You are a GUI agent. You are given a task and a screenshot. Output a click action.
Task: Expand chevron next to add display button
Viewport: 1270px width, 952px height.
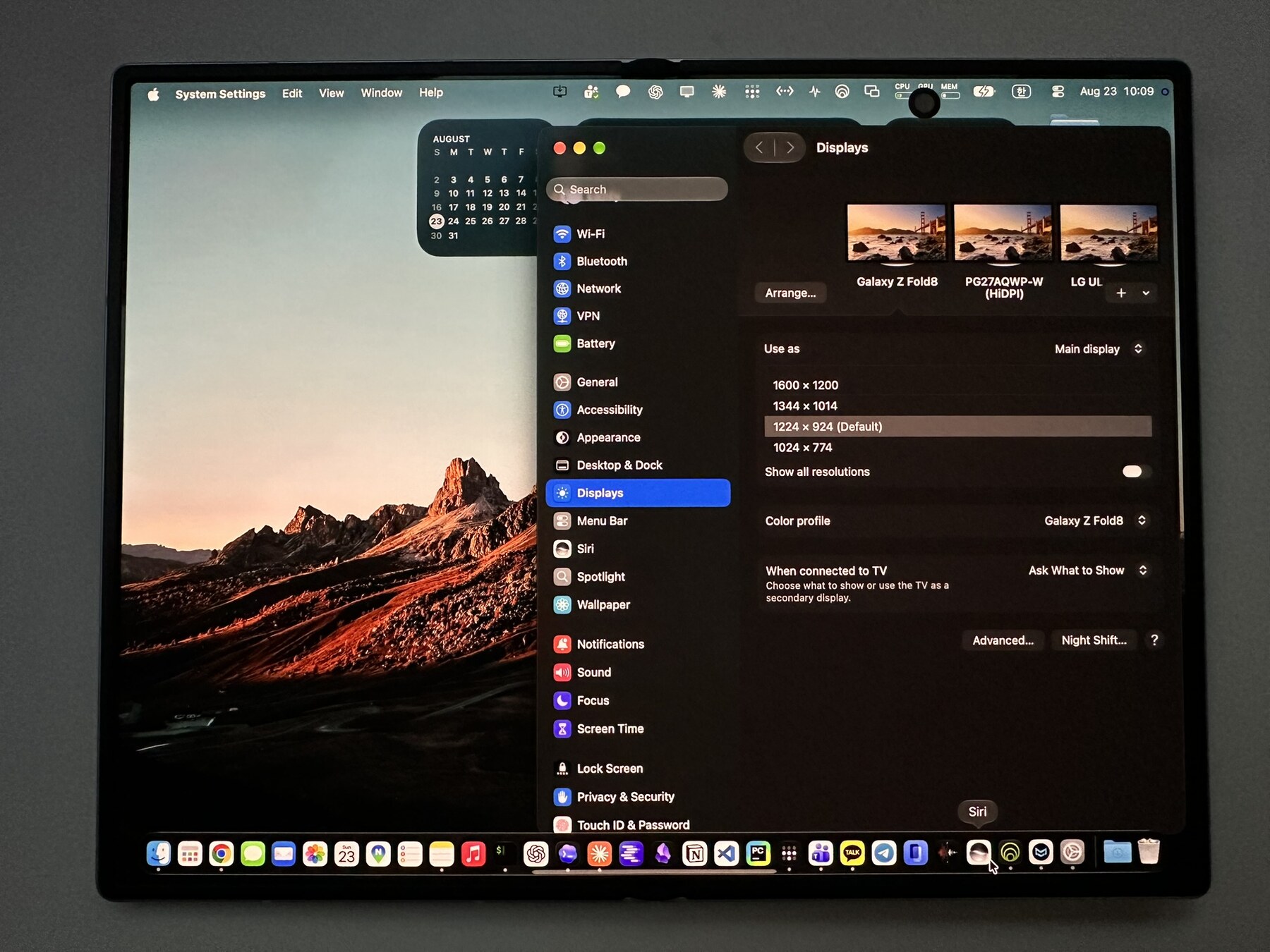1146,293
